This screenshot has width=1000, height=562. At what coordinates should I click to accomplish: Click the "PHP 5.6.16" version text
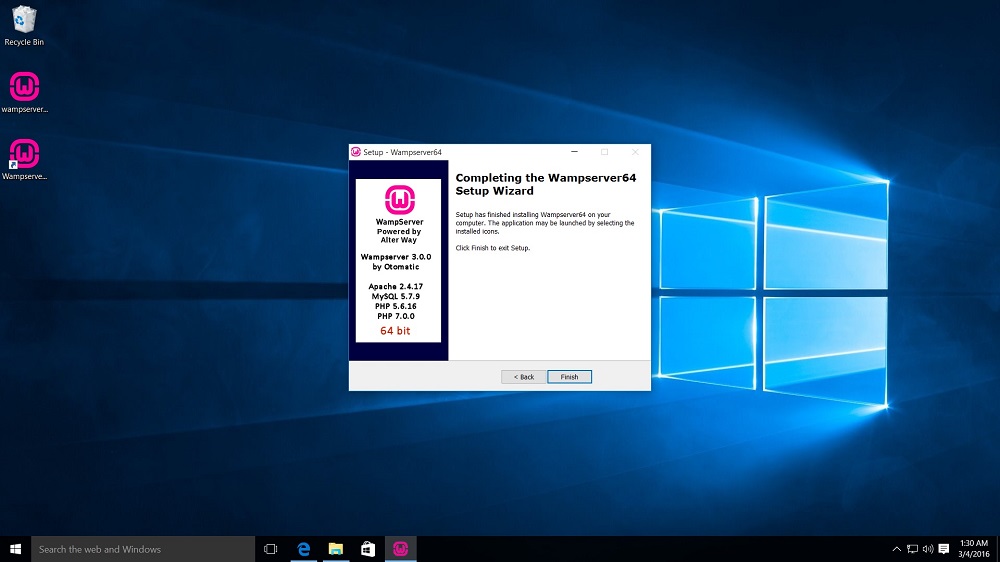point(395,306)
